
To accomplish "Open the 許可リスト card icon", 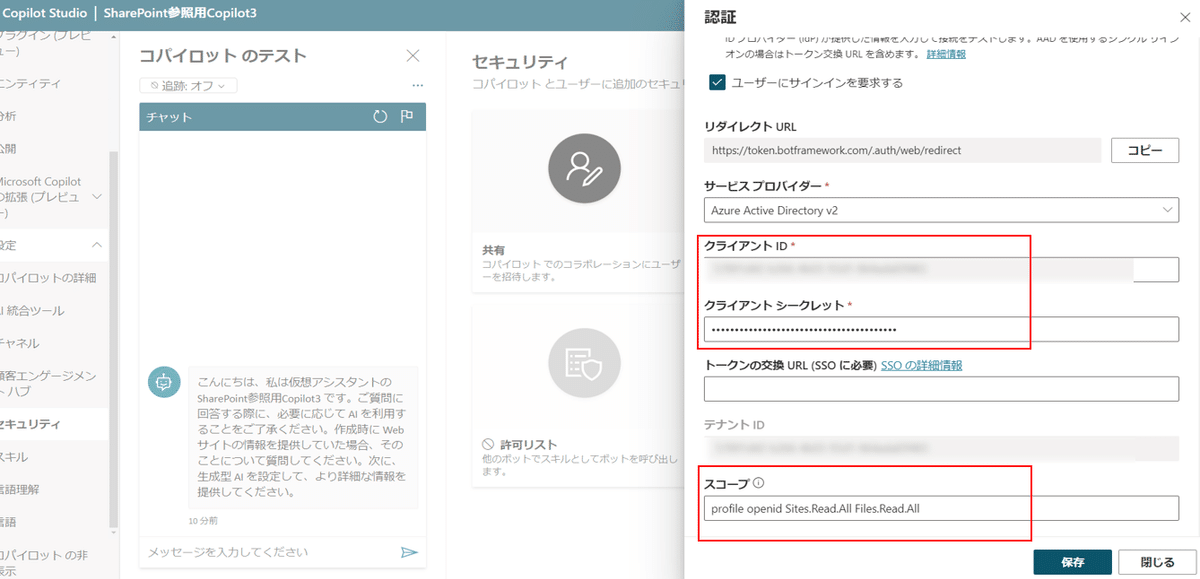I will (x=585, y=365).
